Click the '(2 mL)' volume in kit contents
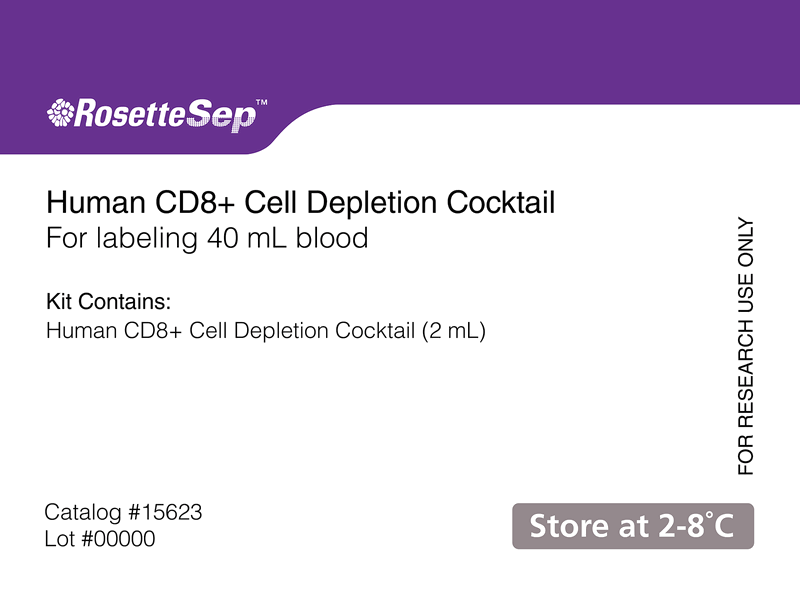The image size is (800, 615). [454, 331]
